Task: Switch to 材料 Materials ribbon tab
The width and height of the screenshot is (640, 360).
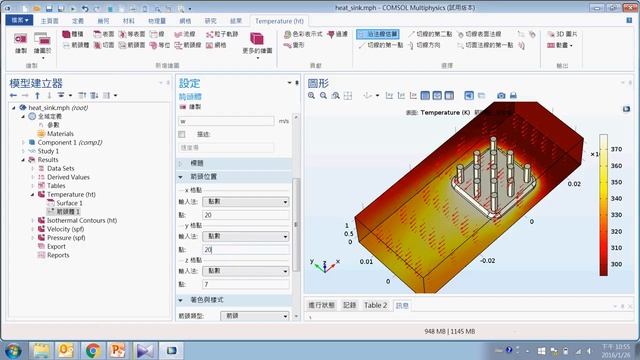Action: pyautogui.click(x=128, y=21)
